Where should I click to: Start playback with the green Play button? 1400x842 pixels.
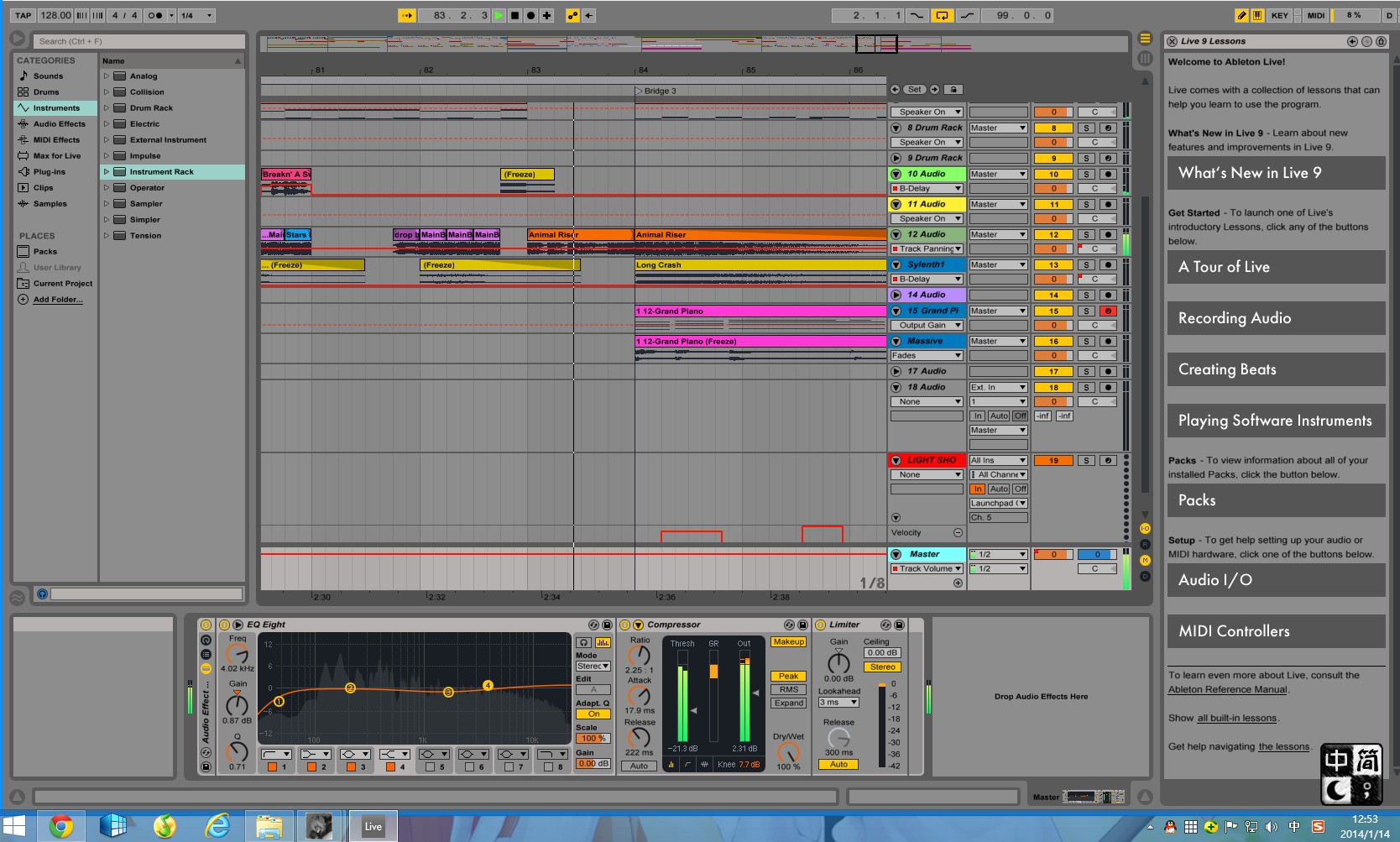coord(499,15)
